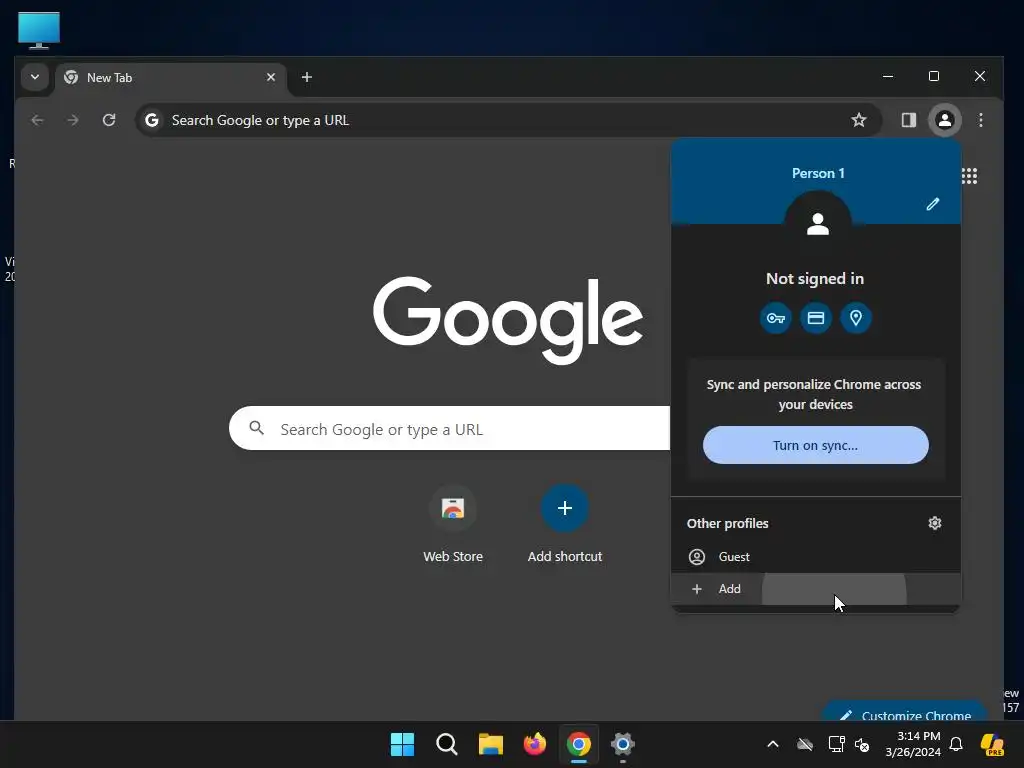1024x768 pixels.
Task: Edit profile with the pencil icon
Action: [933, 204]
